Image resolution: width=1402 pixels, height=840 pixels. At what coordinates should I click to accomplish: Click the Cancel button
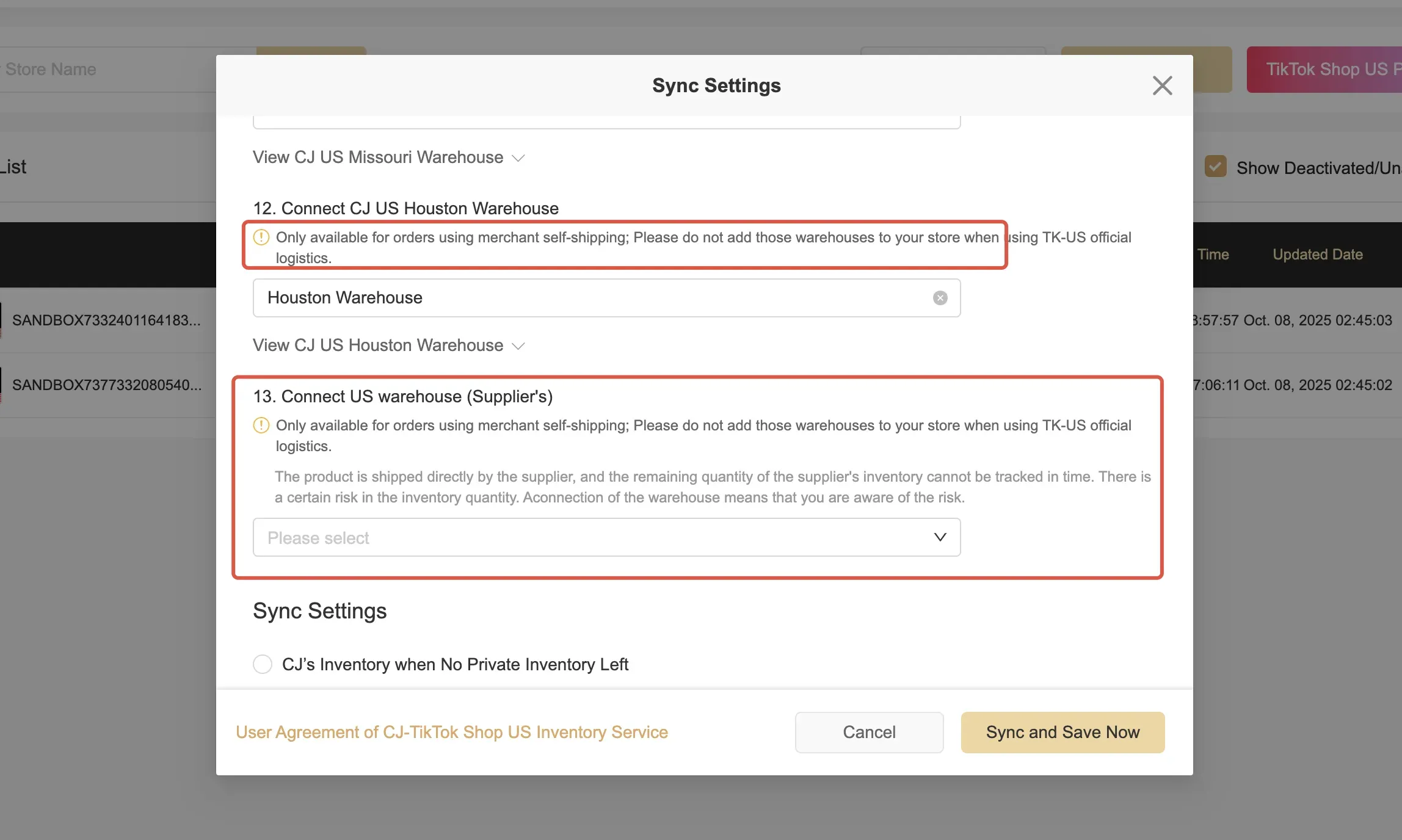pyautogui.click(x=869, y=732)
